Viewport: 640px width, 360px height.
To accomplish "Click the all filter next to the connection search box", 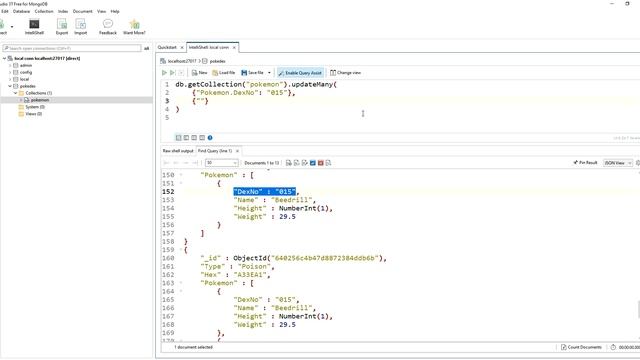I will coord(147,48).
